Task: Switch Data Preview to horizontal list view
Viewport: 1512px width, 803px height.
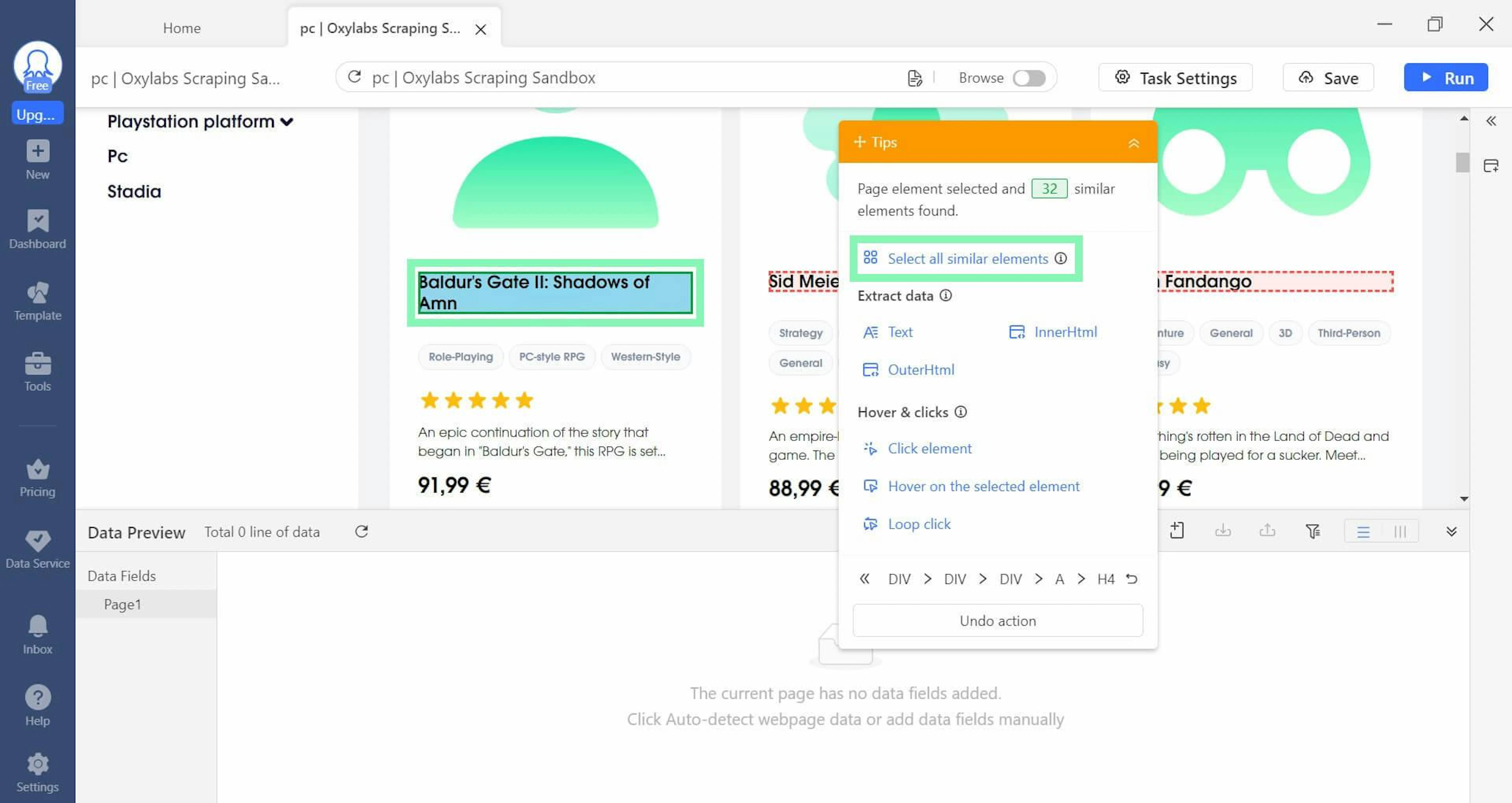Action: coord(1363,532)
